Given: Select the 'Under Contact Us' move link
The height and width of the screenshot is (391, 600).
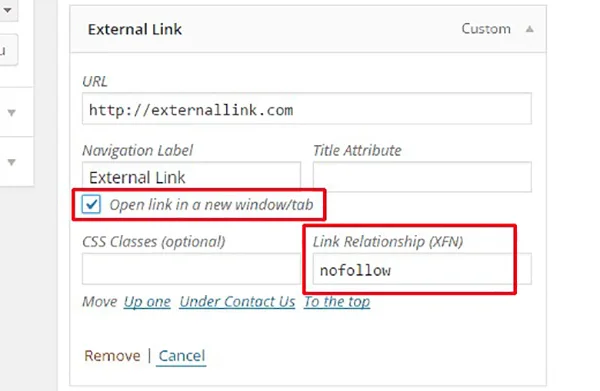Looking at the screenshot, I should [237, 302].
